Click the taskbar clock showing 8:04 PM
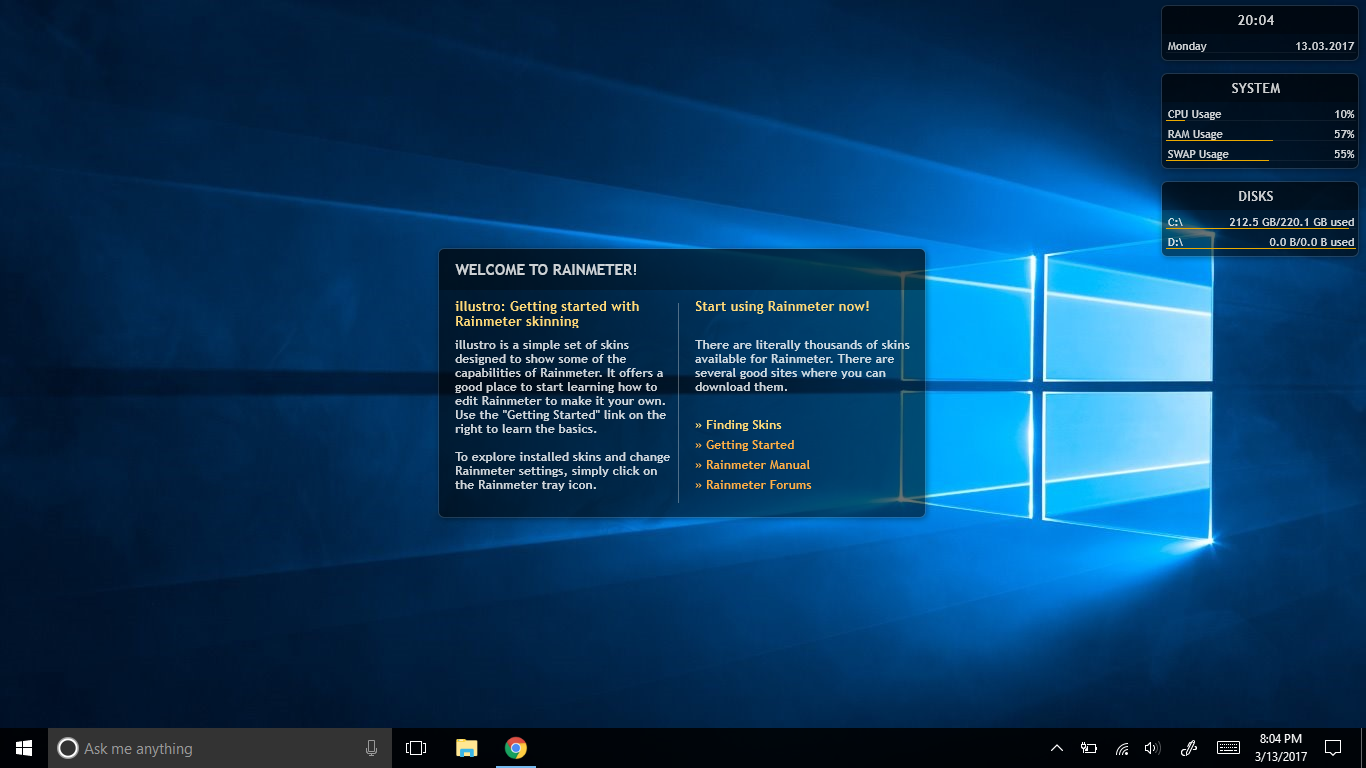This screenshot has height=768, width=1366. point(1281,748)
